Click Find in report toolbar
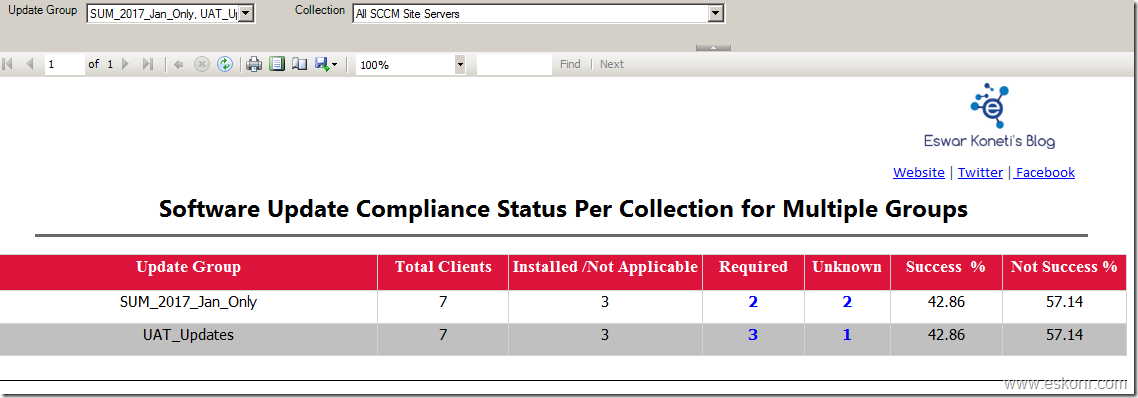The height and width of the screenshot is (398, 1138). coord(570,64)
